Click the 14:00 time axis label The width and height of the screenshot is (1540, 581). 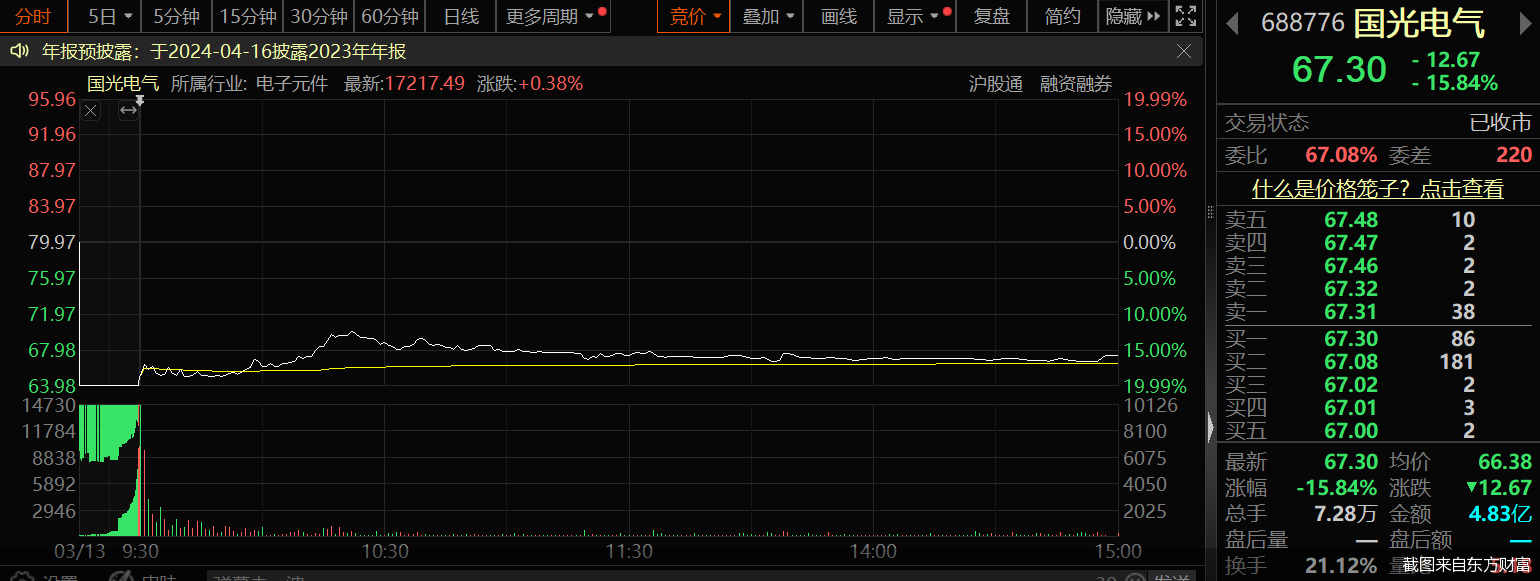(x=873, y=551)
